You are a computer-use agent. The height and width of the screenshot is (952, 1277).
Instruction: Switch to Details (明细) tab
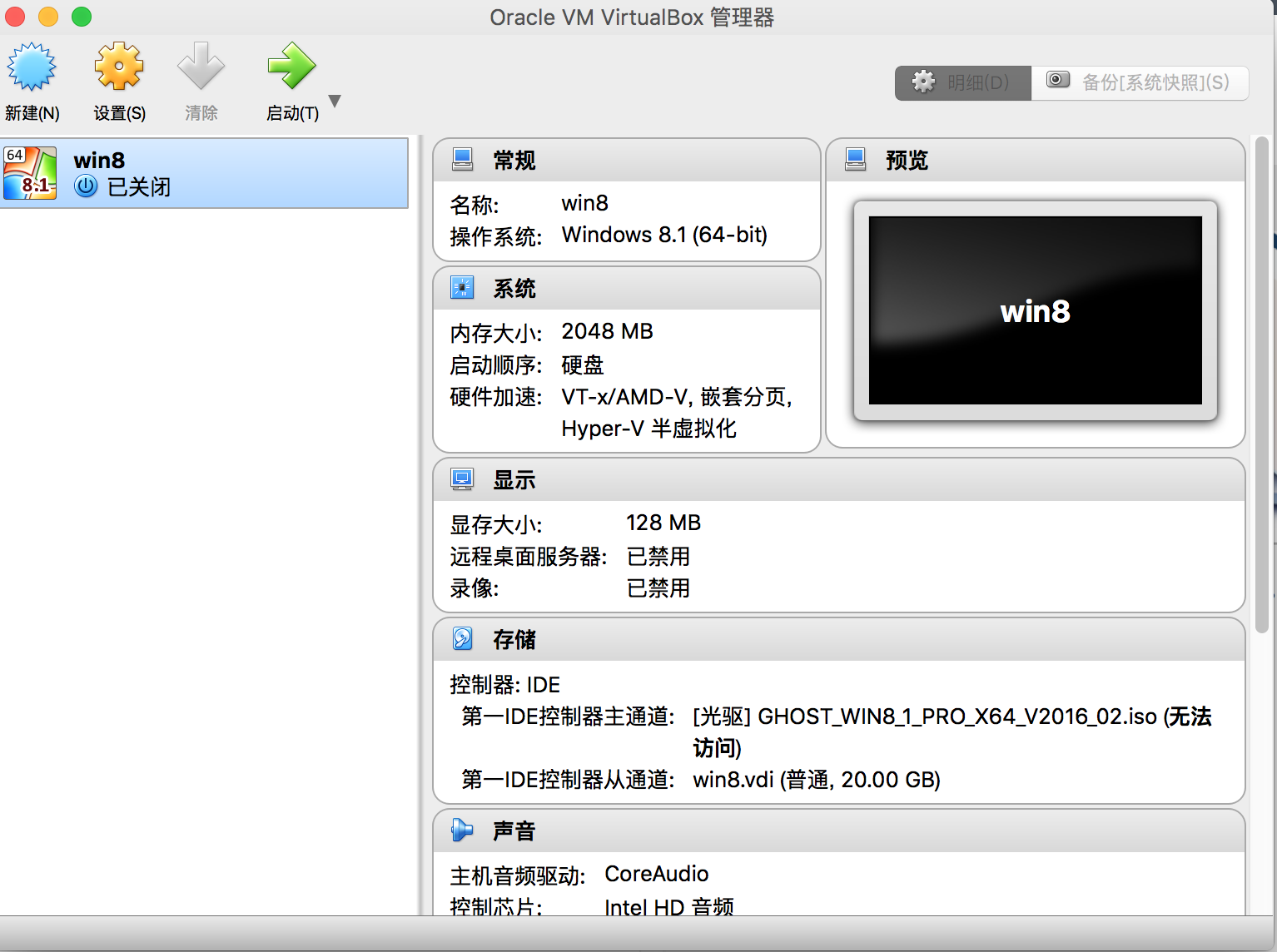tap(963, 82)
